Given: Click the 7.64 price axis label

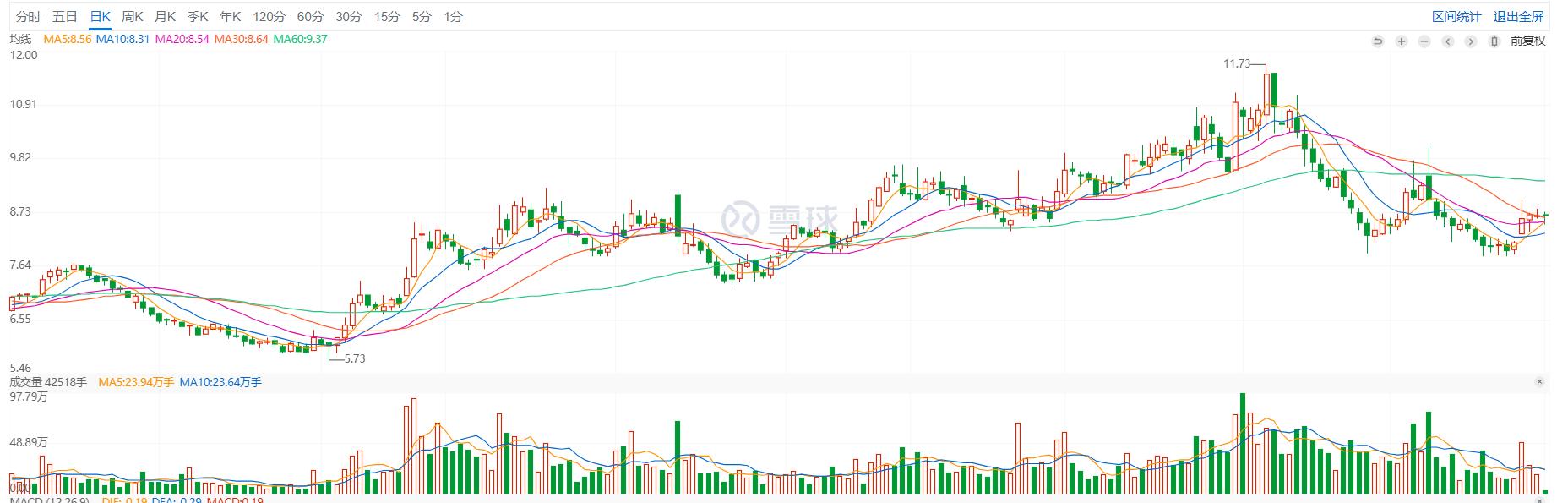Looking at the screenshot, I should (x=20, y=265).
